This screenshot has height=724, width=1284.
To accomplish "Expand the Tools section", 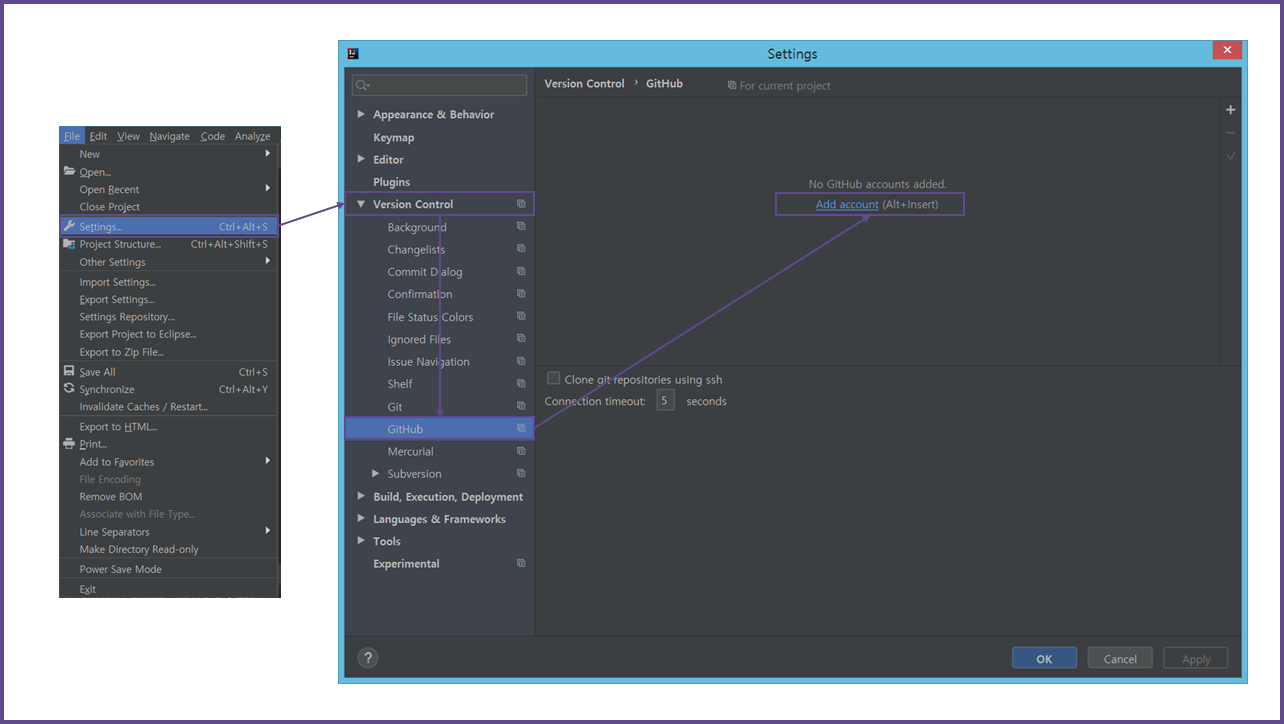I will [x=362, y=541].
